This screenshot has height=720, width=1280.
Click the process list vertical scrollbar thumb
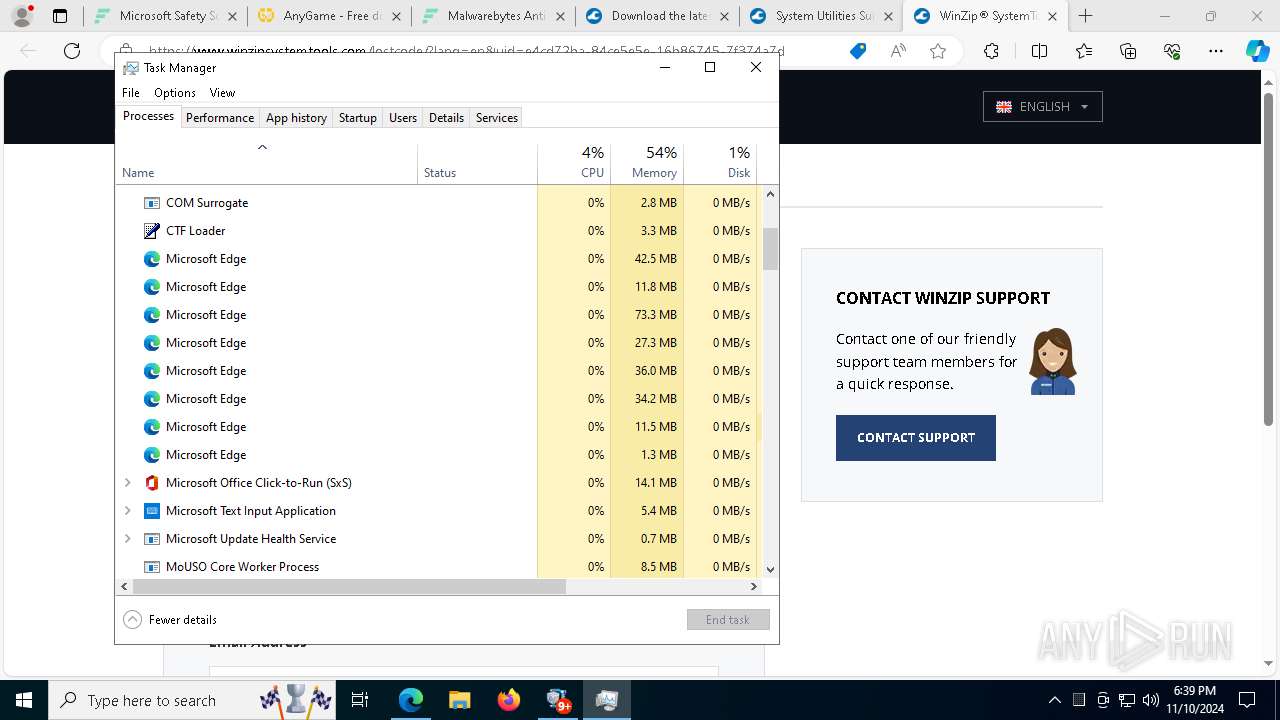point(770,249)
